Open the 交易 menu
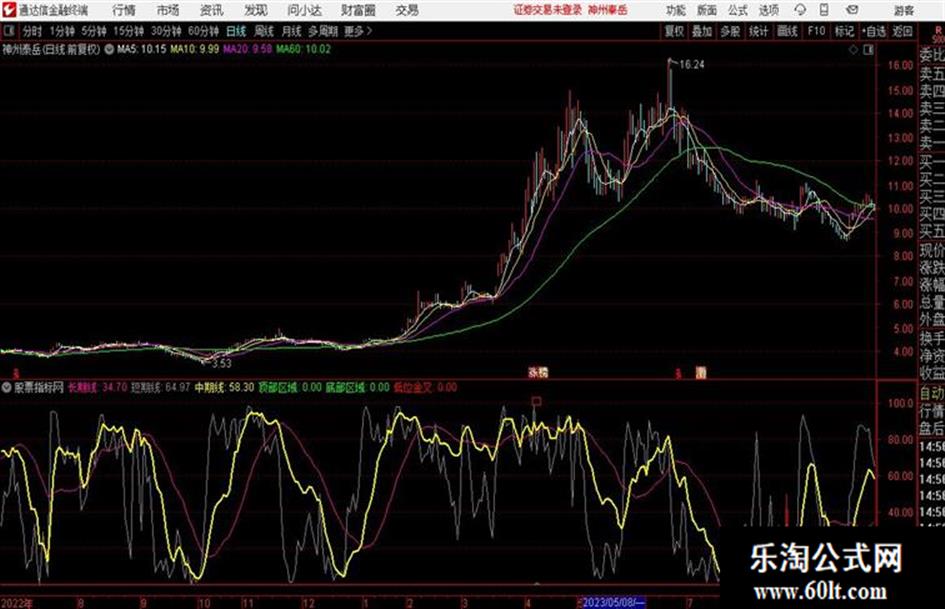Viewport: 945px width, 609px height. [407, 10]
